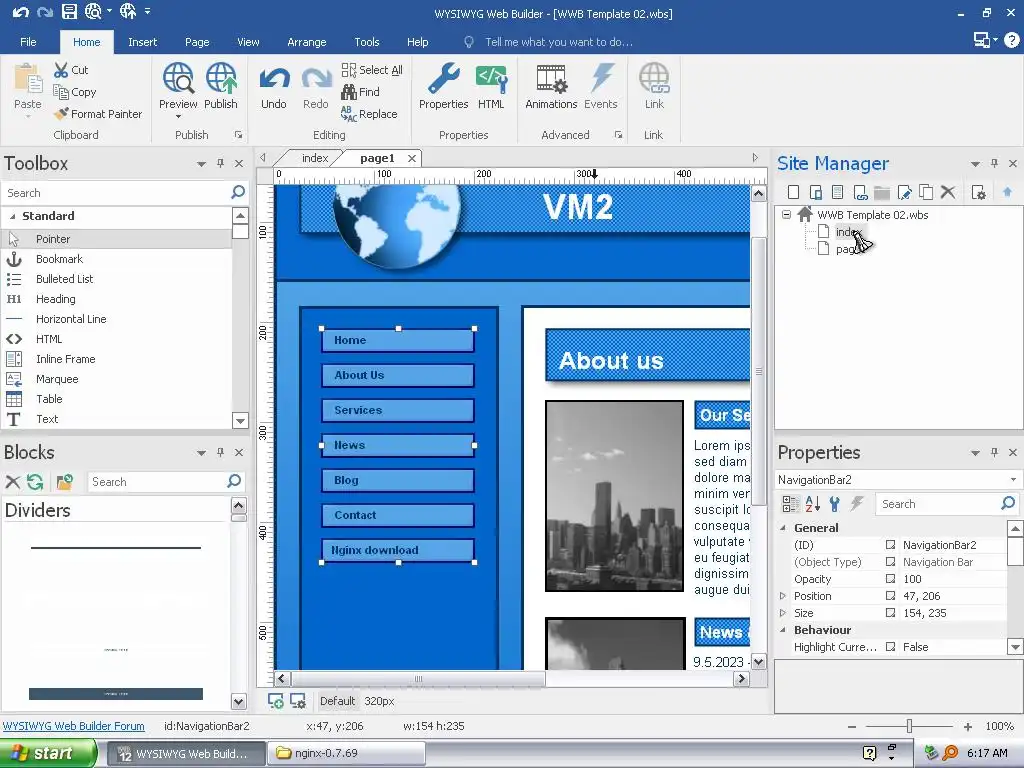Image resolution: width=1024 pixels, height=768 pixels.
Task: Click the Publish globe icon
Action: click(x=221, y=78)
